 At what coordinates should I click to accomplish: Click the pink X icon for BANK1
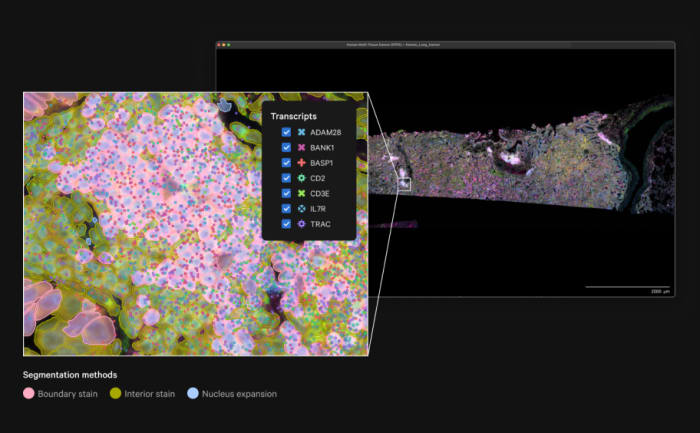(302, 147)
